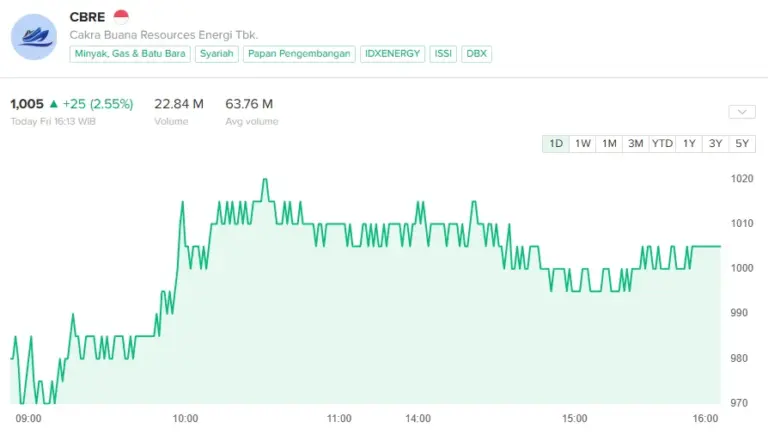This screenshot has width=768, height=441.
Task: Click the 1010 price axis label
Action: (x=742, y=223)
